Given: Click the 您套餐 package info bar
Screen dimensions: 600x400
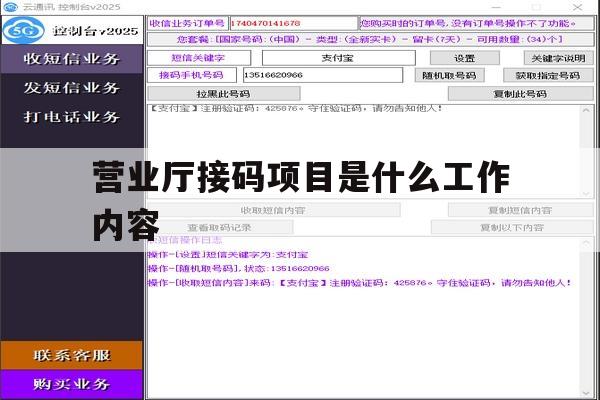Looking at the screenshot, I should pos(370,39).
